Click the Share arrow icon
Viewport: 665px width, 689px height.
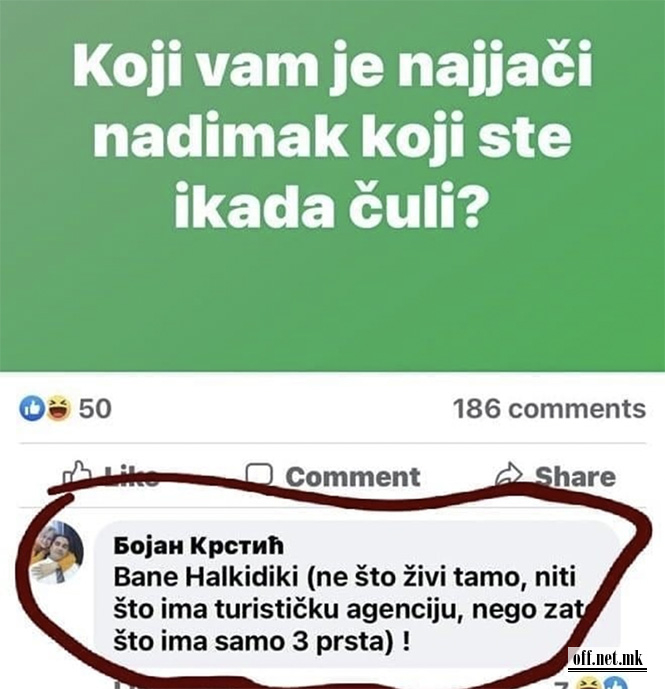(510, 475)
